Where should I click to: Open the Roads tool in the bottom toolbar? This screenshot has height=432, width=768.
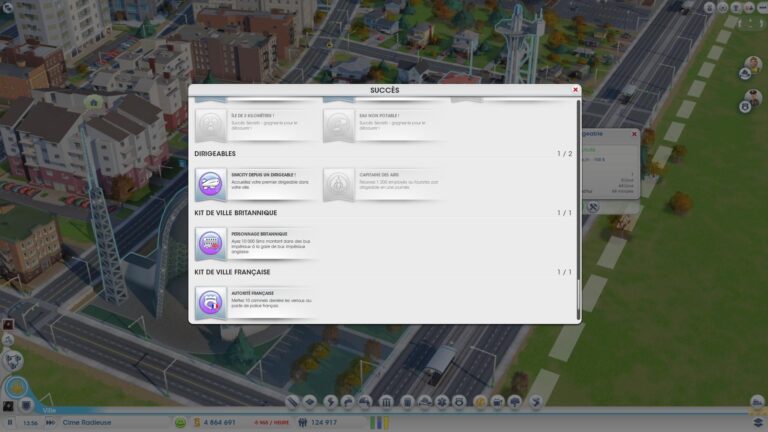292,402
